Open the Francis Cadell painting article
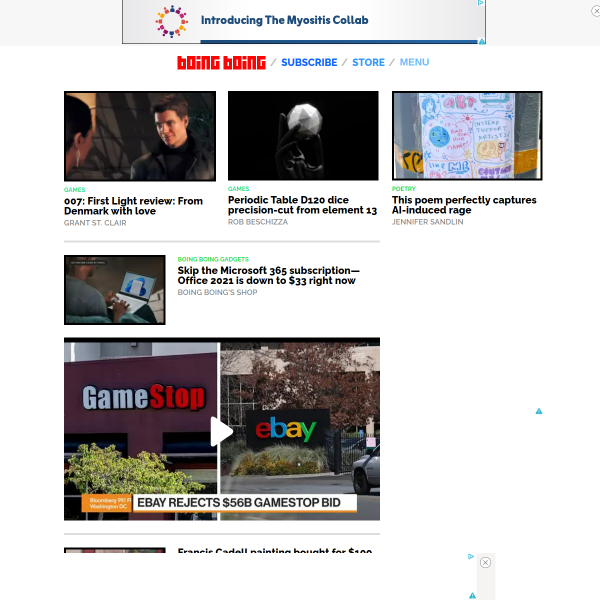This screenshot has width=600, height=600. (x=275, y=550)
